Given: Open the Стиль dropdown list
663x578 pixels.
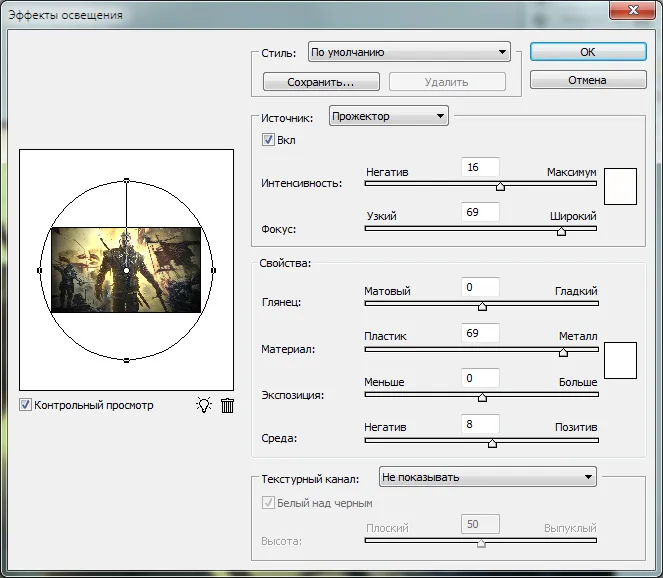Looking at the screenshot, I should [x=408, y=52].
